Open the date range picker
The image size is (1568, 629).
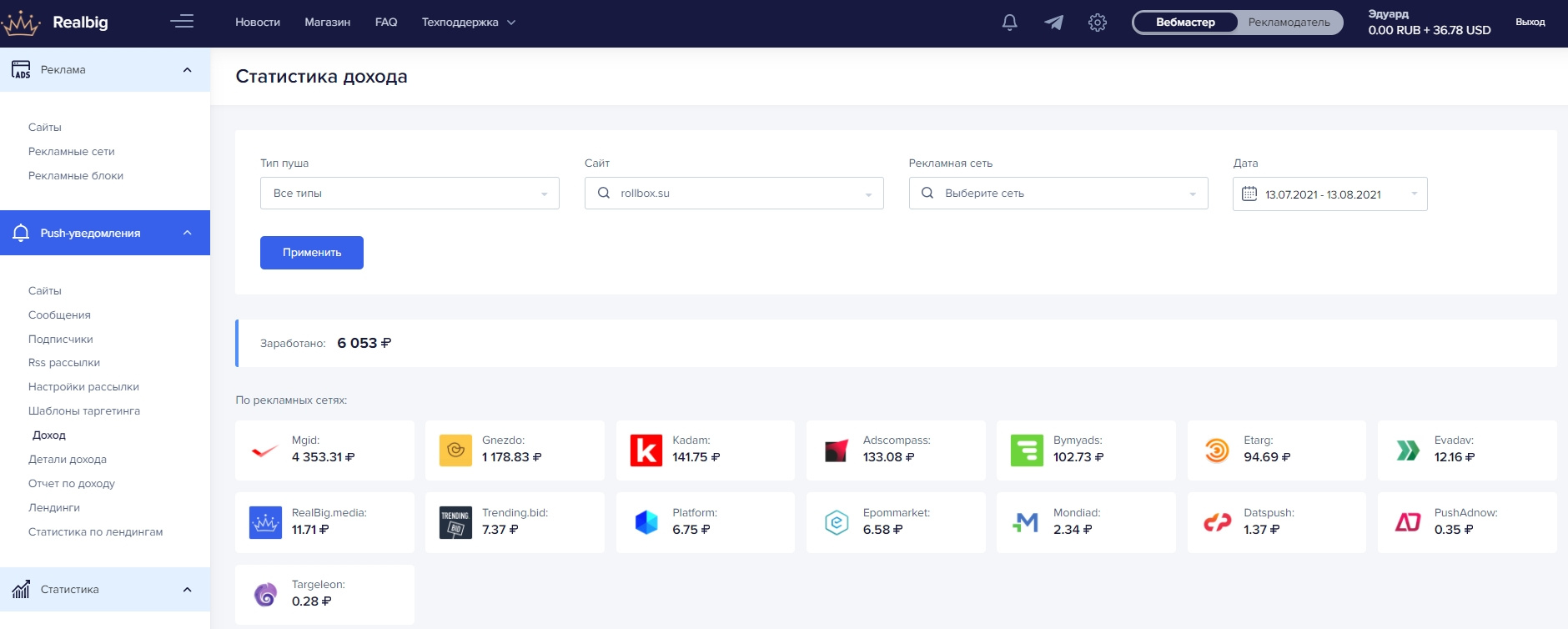pyautogui.click(x=1330, y=194)
